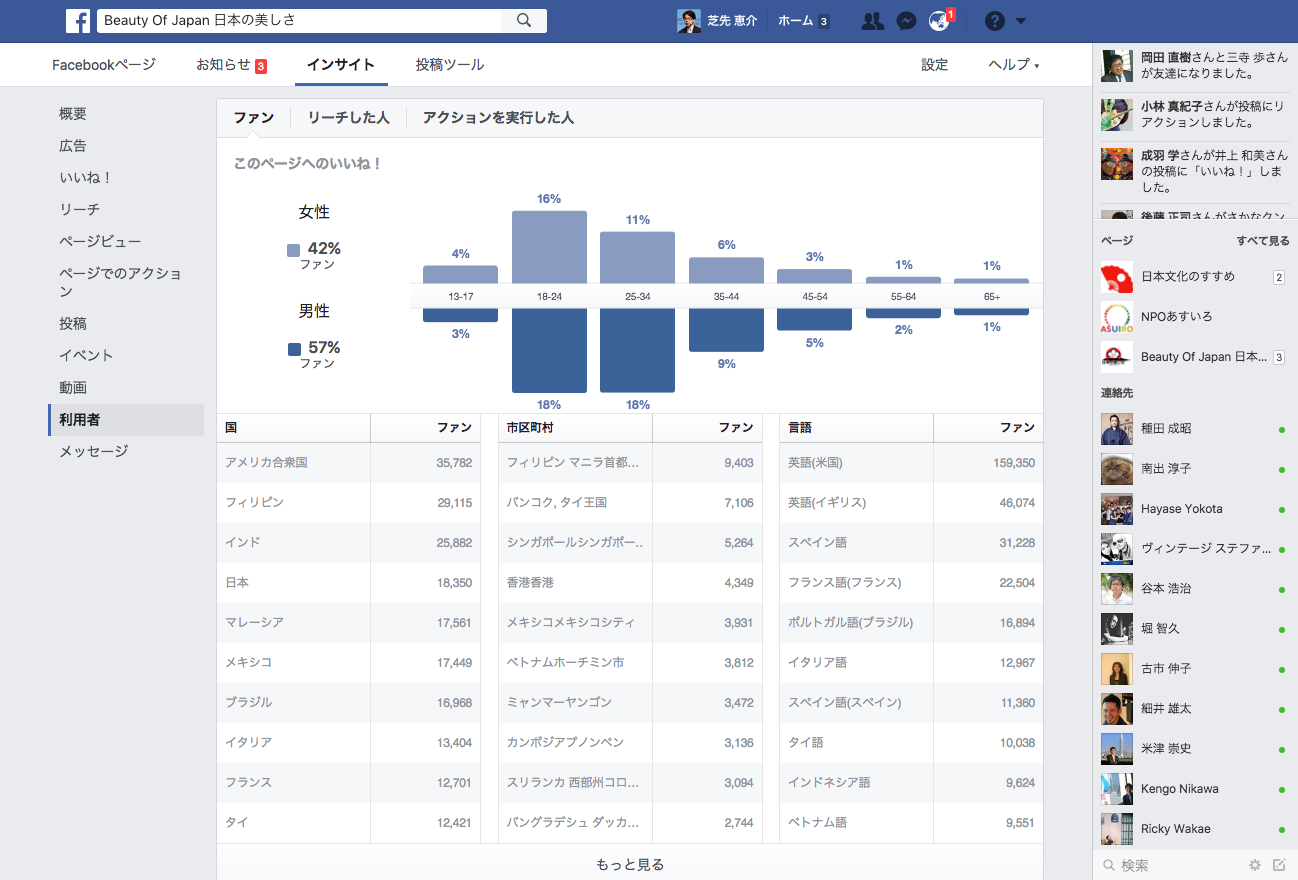The image size is (1298, 880).
Task: Switch to the リーチした人 tab
Action: [x=348, y=118]
